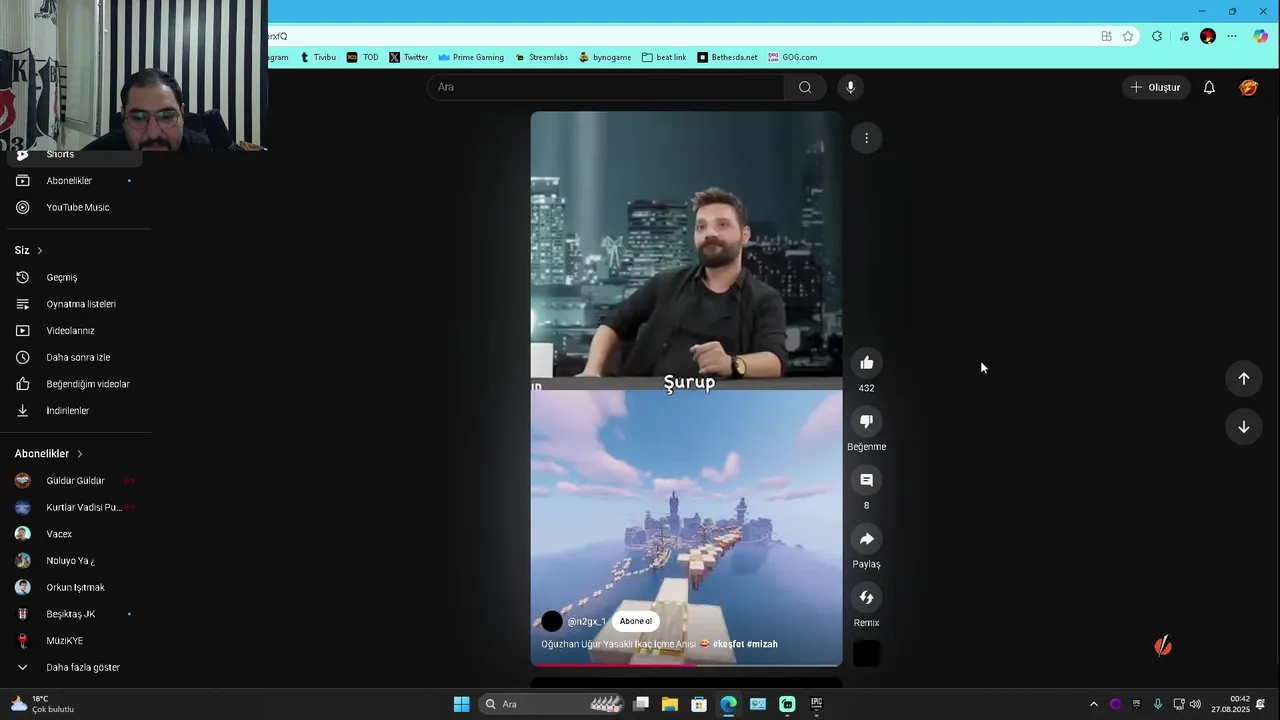This screenshot has height=720, width=1280.
Task: Click the favorite star in the address bar
Action: (1128, 36)
